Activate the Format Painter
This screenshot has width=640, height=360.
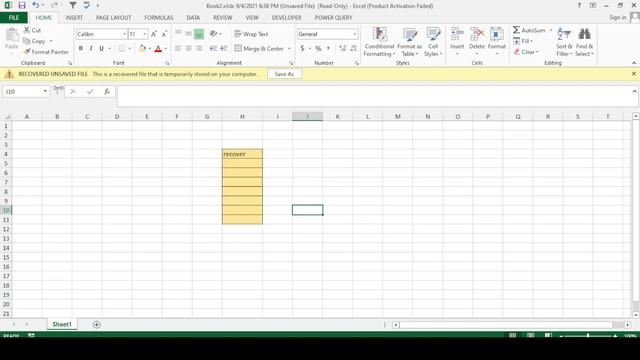pos(46,52)
